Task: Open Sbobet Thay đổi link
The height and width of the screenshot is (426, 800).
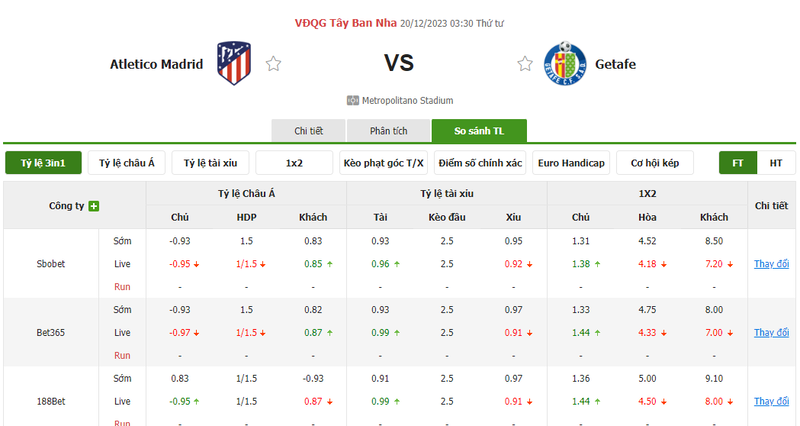Action: click(x=771, y=264)
